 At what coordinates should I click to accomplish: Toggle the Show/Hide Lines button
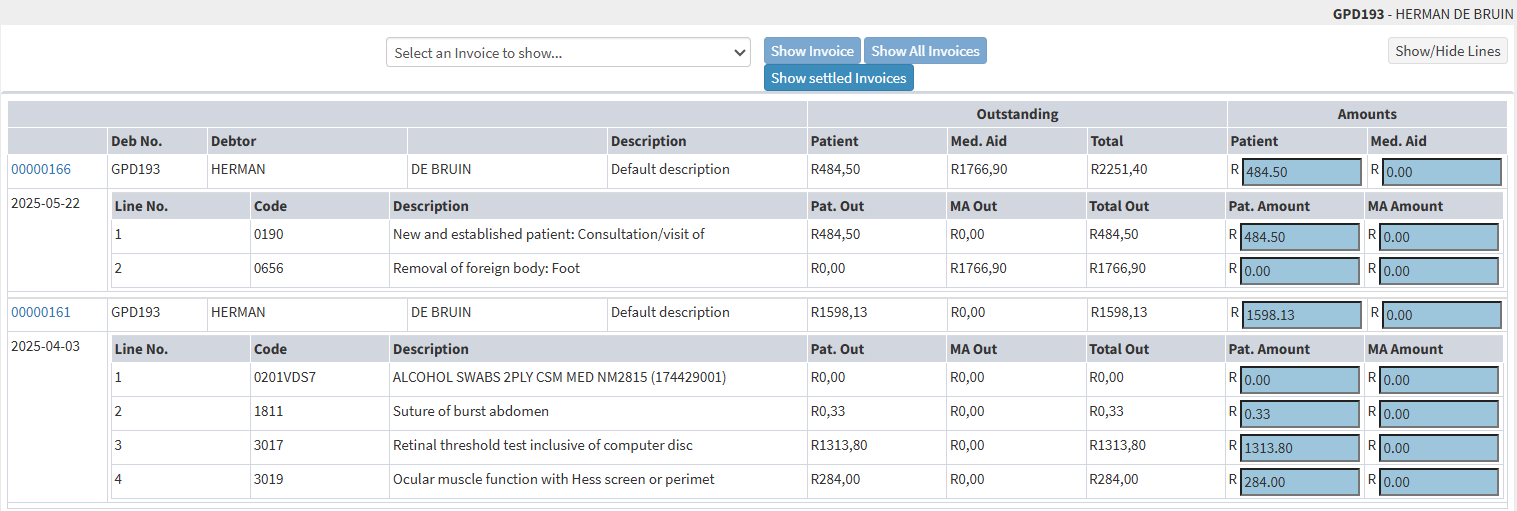(x=1447, y=51)
